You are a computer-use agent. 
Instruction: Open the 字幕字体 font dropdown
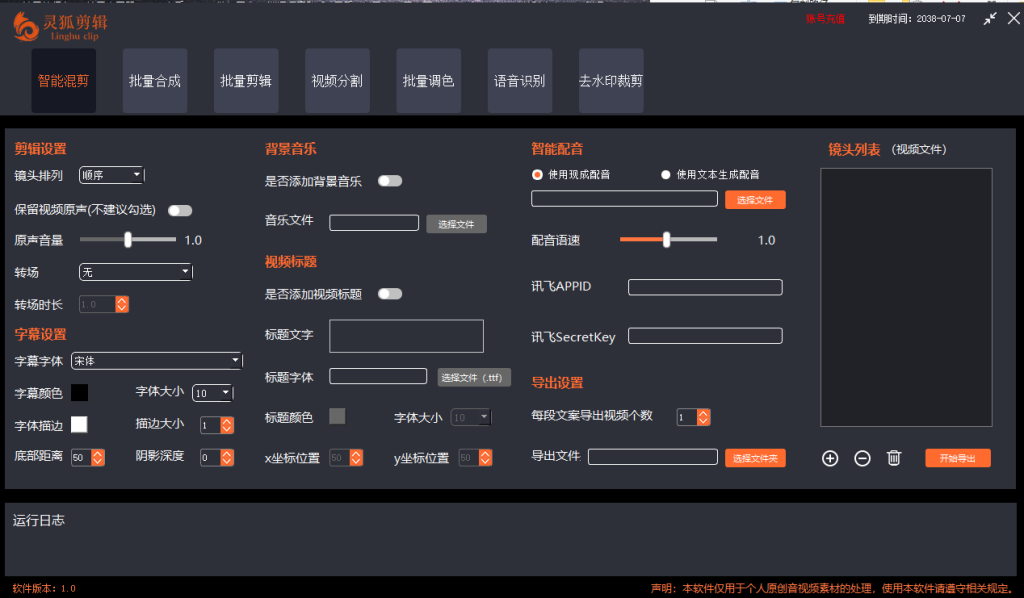pyautogui.click(x=156, y=360)
